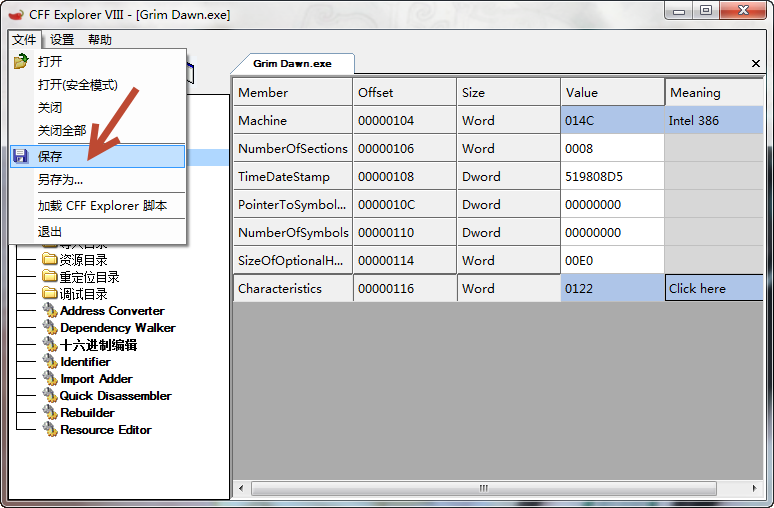The width and height of the screenshot is (774, 508).
Task: Open the 十六进制编辑 hex editor
Action: (98, 345)
